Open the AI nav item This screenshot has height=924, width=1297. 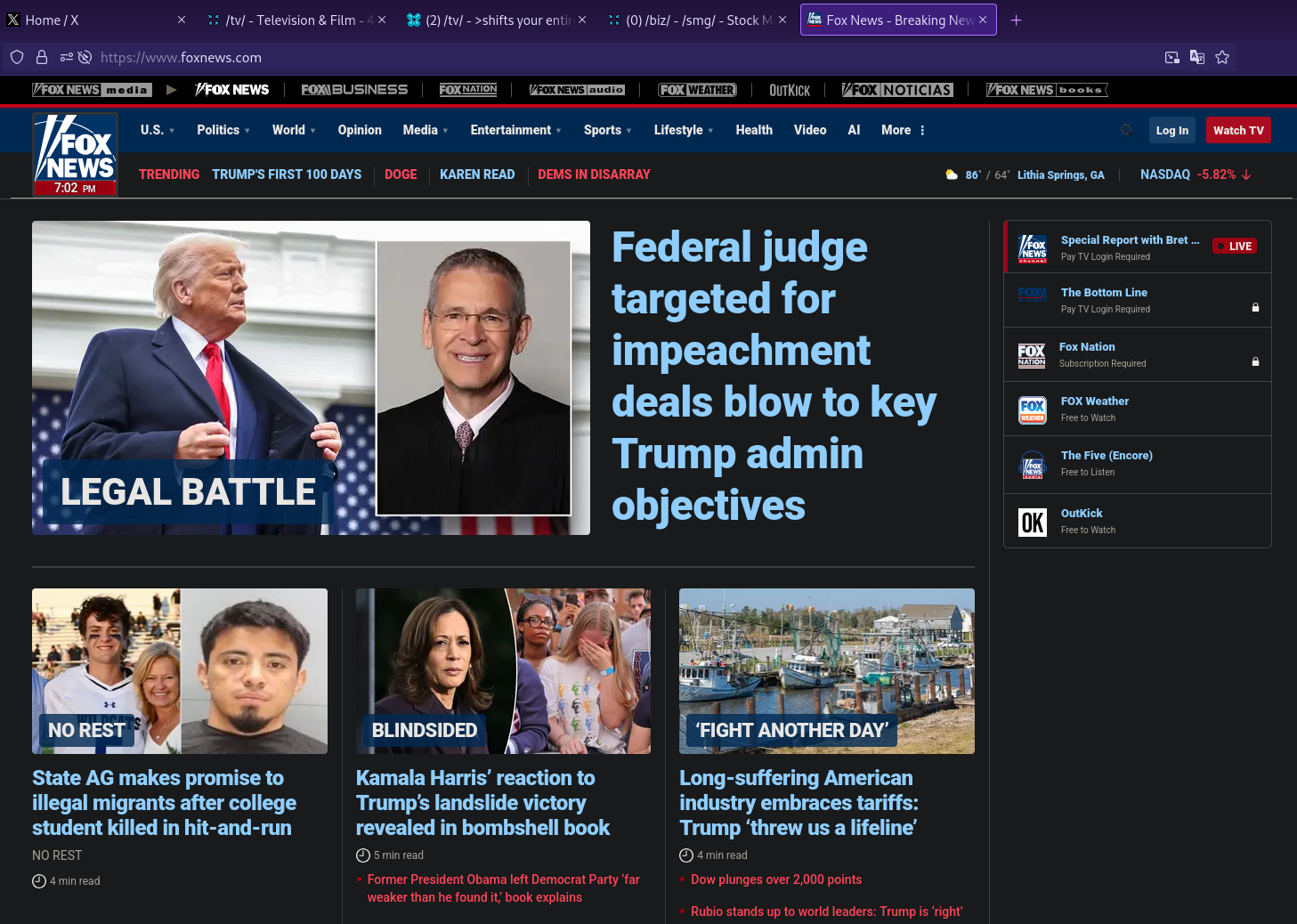[x=854, y=130]
